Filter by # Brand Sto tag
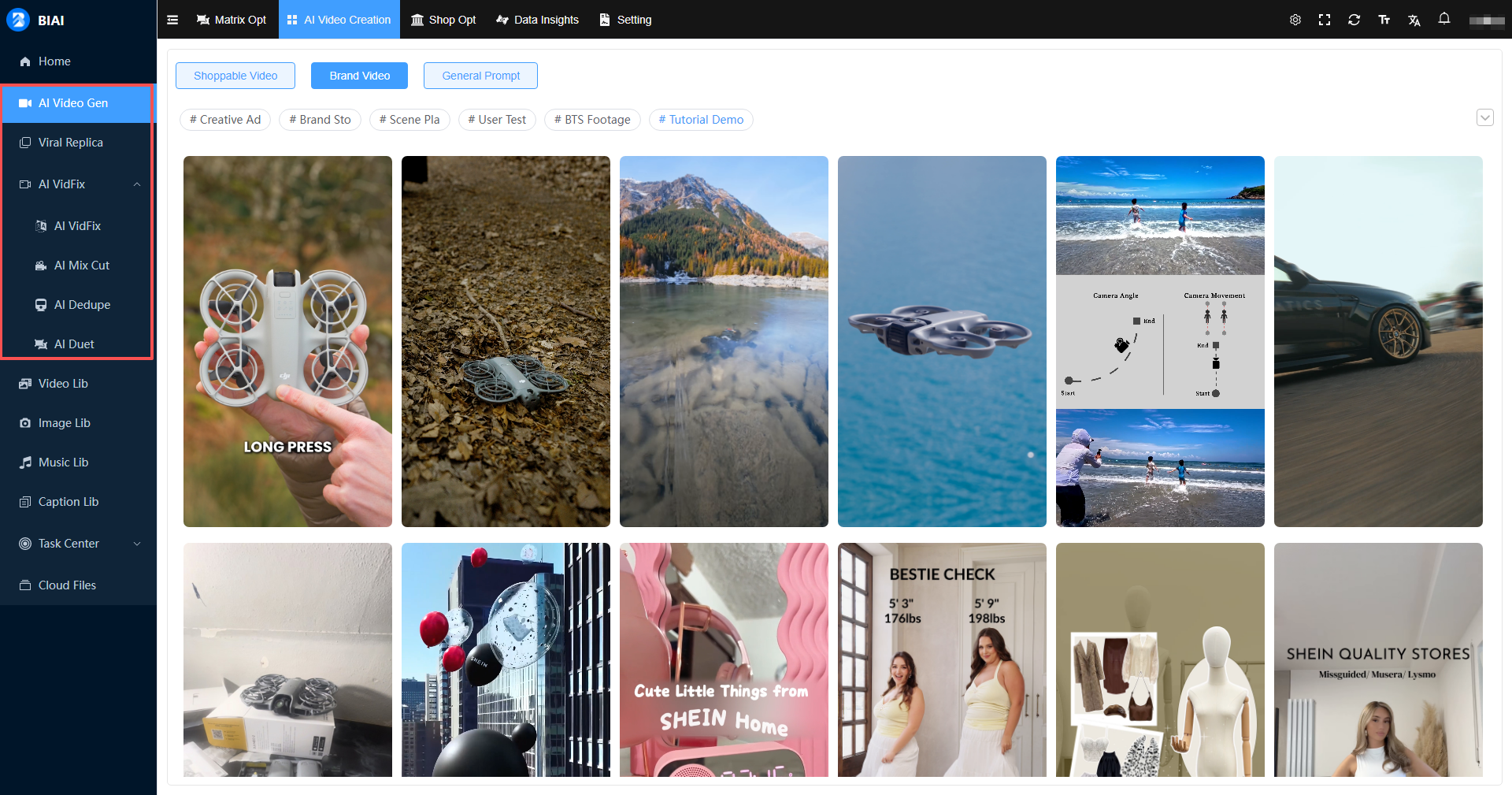Screen dimensions: 1512x795 tap(320, 120)
